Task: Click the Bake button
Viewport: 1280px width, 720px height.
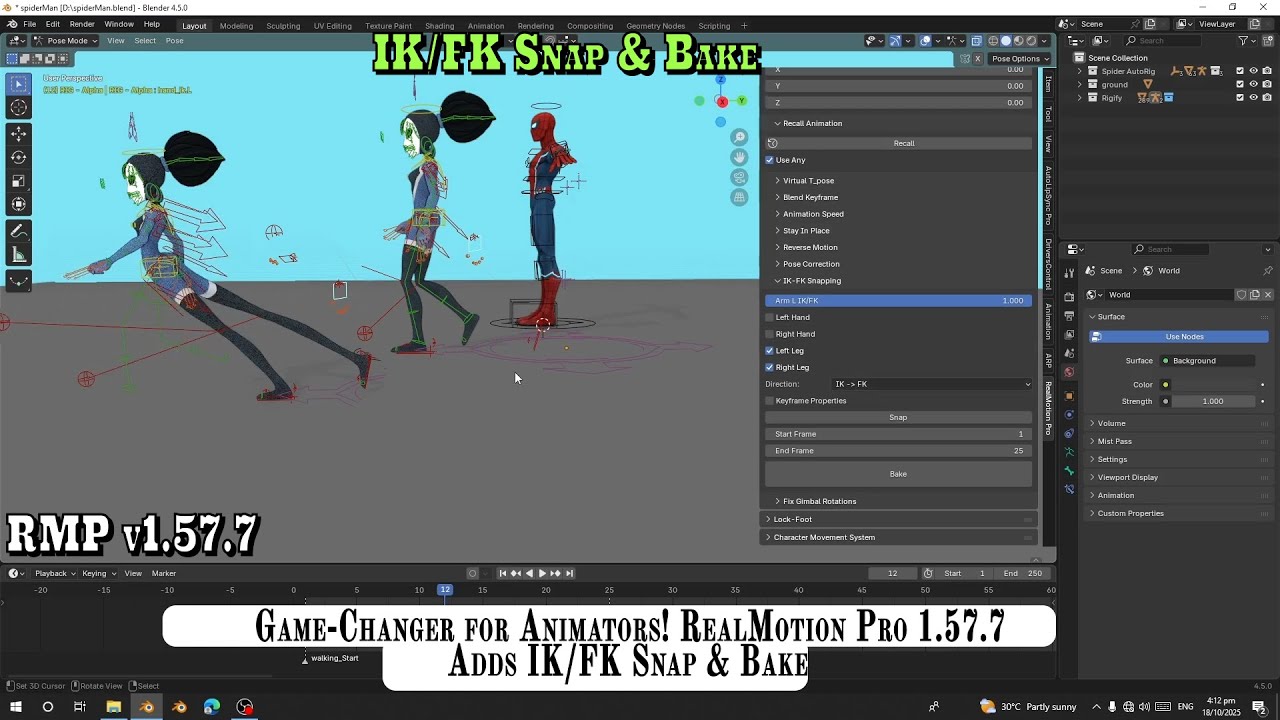Action: [898, 474]
